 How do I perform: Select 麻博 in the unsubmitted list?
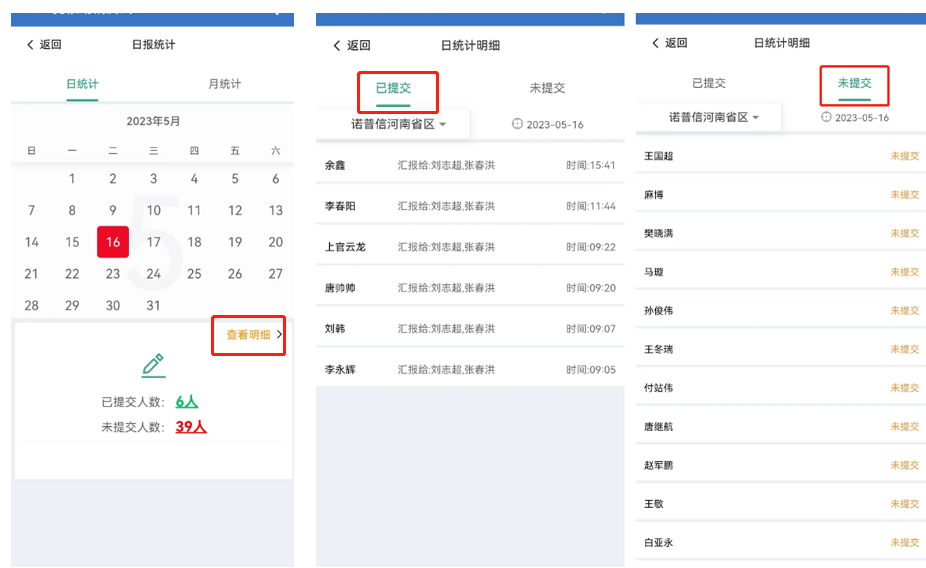point(654,194)
